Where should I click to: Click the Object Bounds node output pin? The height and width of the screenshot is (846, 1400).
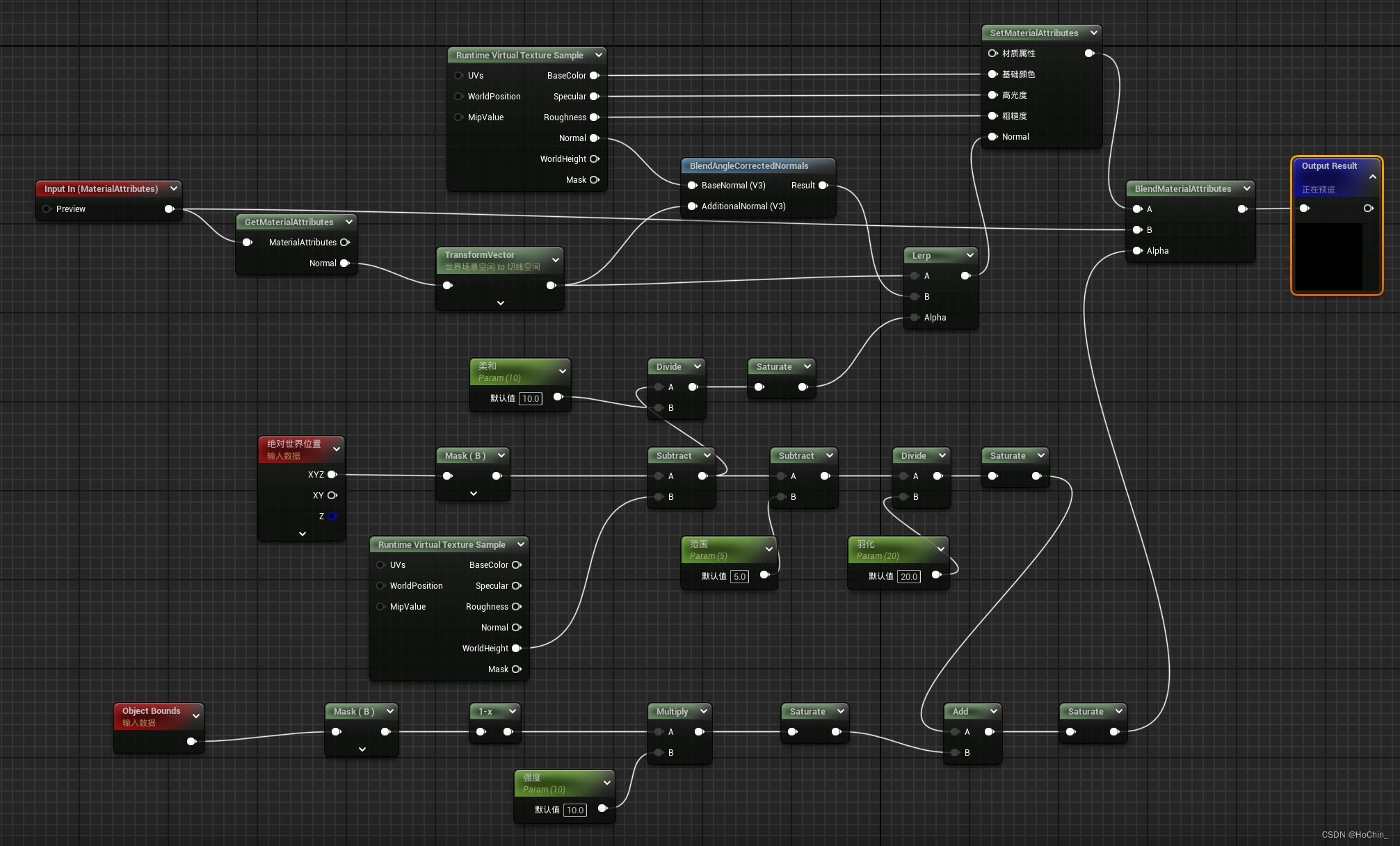(x=192, y=742)
